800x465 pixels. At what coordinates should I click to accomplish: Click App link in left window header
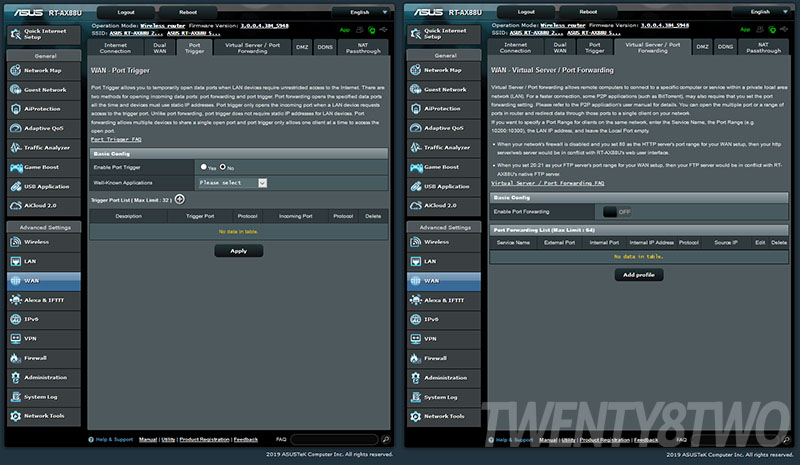pos(345,30)
